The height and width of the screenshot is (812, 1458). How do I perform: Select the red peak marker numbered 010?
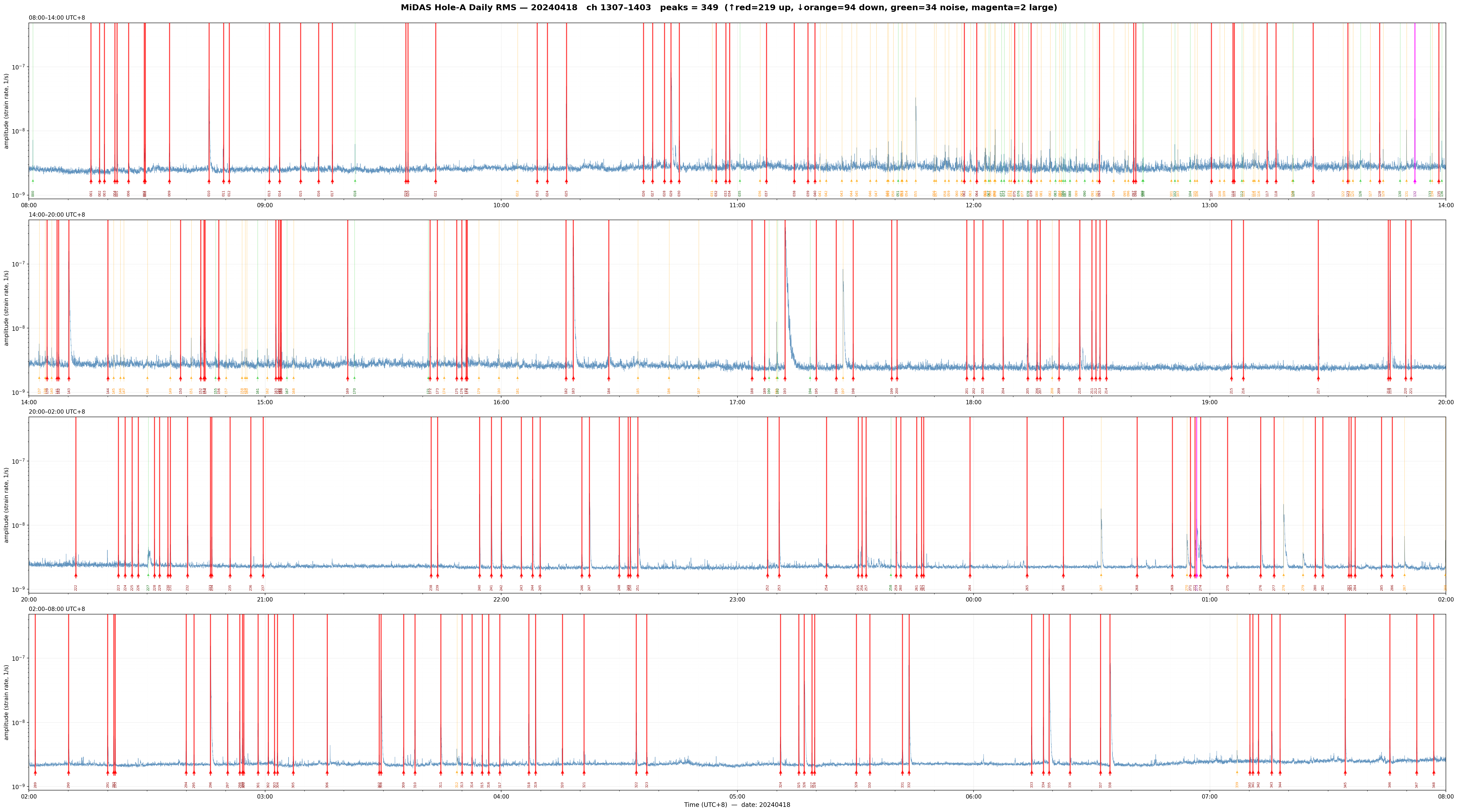coord(209,181)
